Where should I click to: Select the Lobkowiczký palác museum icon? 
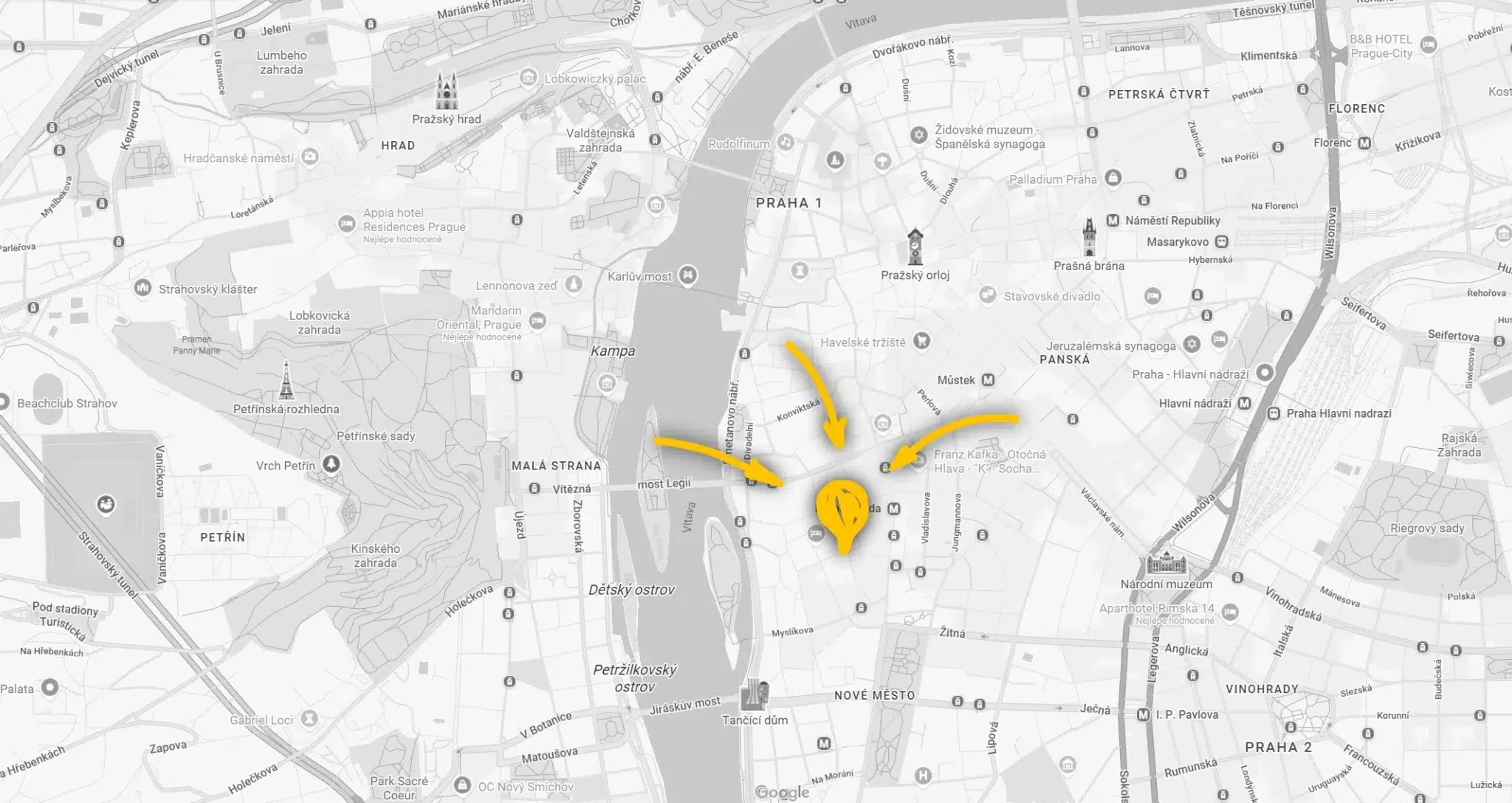point(528,77)
